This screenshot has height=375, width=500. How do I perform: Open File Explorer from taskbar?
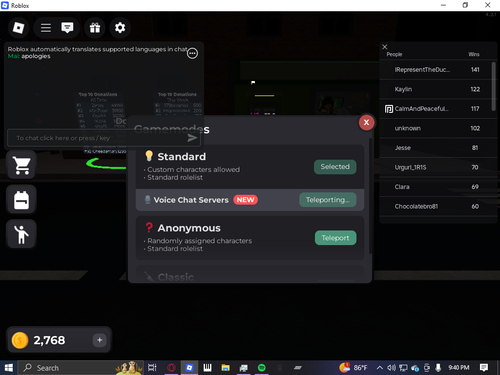pyautogui.click(x=225, y=368)
